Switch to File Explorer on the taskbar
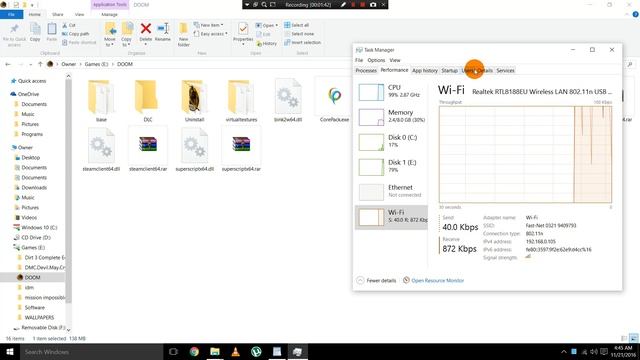 click(x=215, y=351)
